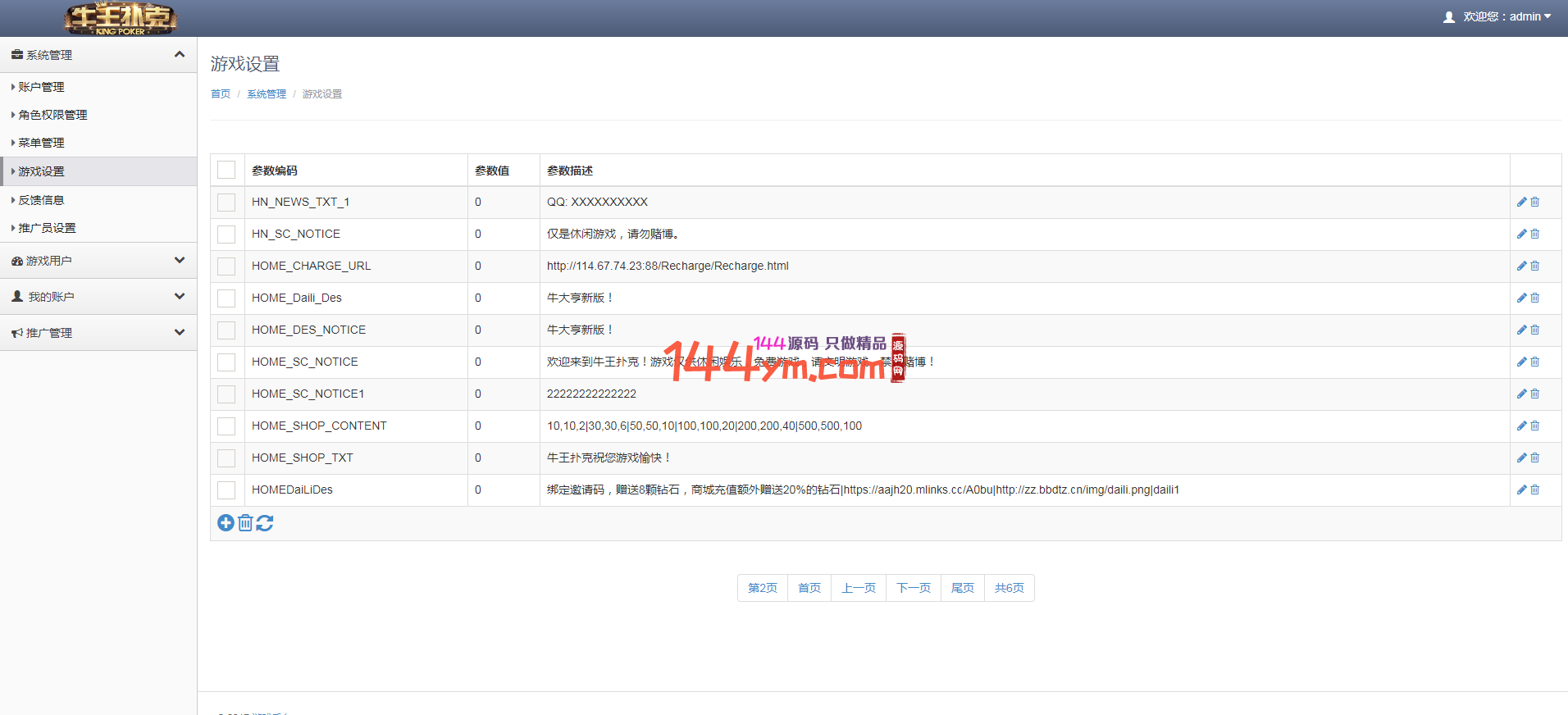This screenshot has width=1568, height=715.
Task: Expand the 推广管理 sidebar section
Action: 98,333
